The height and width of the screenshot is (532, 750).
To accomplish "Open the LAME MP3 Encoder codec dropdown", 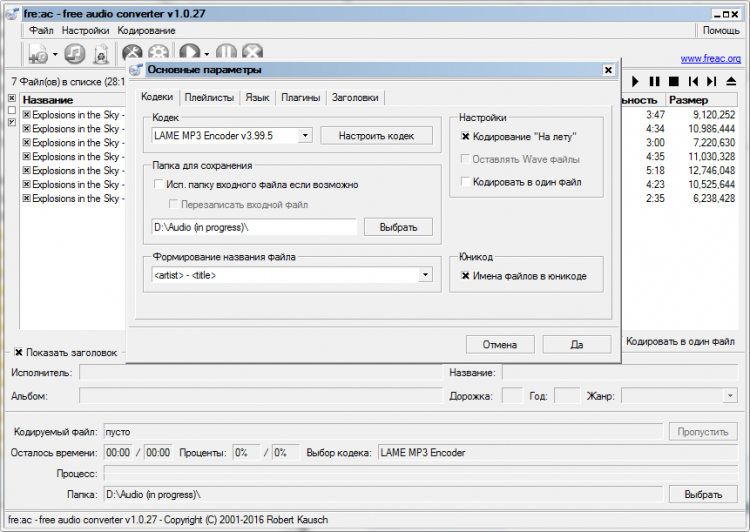I will click(x=305, y=136).
